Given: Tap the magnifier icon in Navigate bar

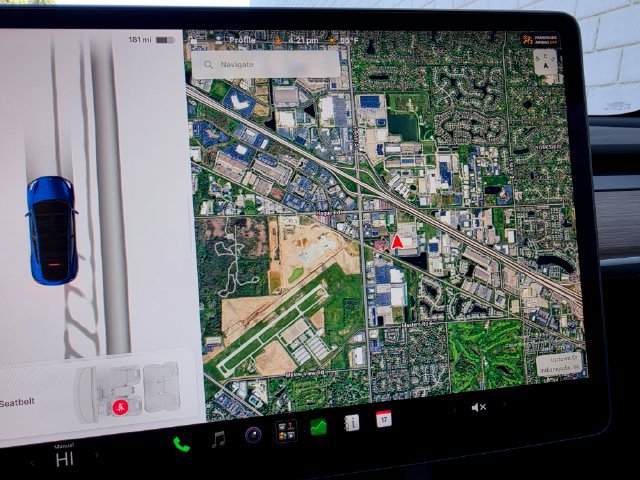Looking at the screenshot, I should pyautogui.click(x=208, y=64).
